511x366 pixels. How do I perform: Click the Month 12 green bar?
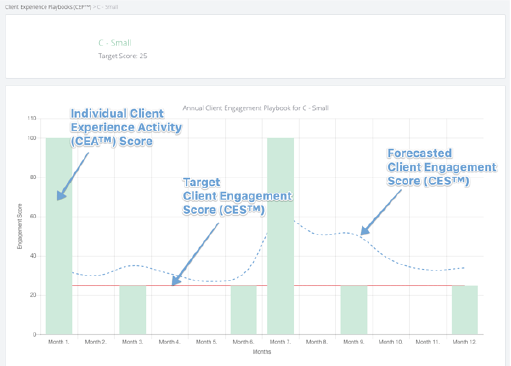[x=465, y=310]
